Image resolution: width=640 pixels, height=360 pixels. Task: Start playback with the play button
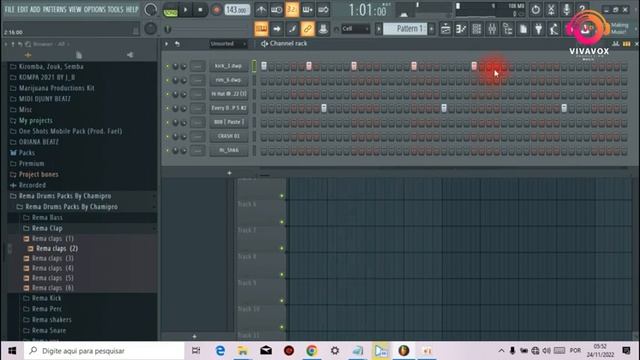(185, 9)
